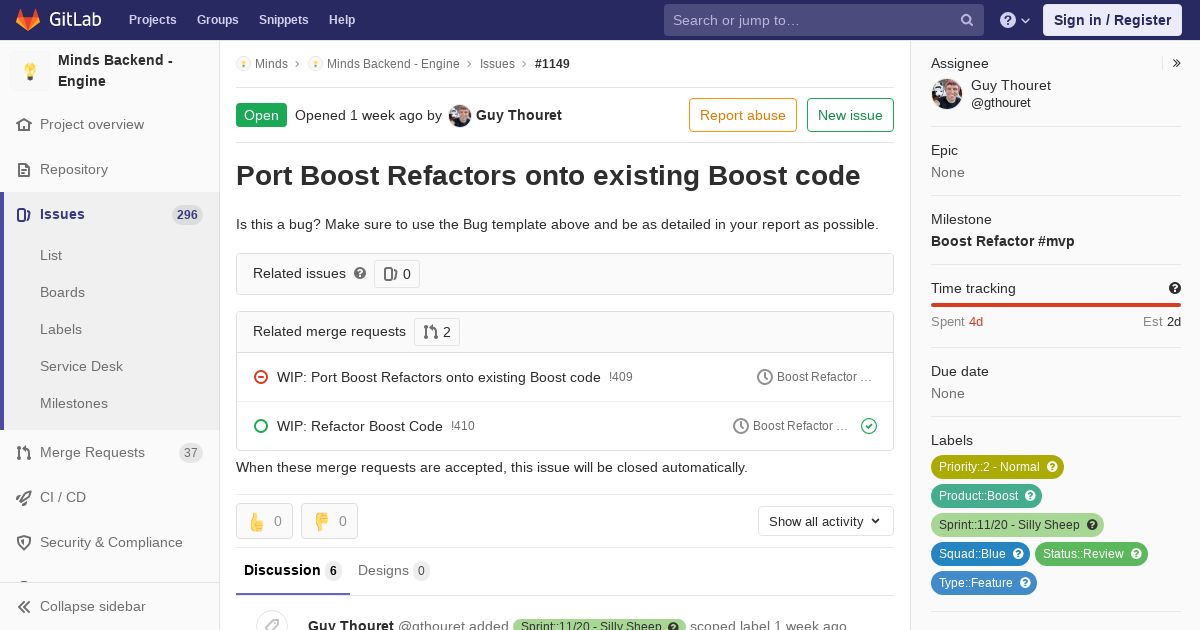Click the Time tracking help icon
Screen dimensions: 1200x630
point(1175,288)
